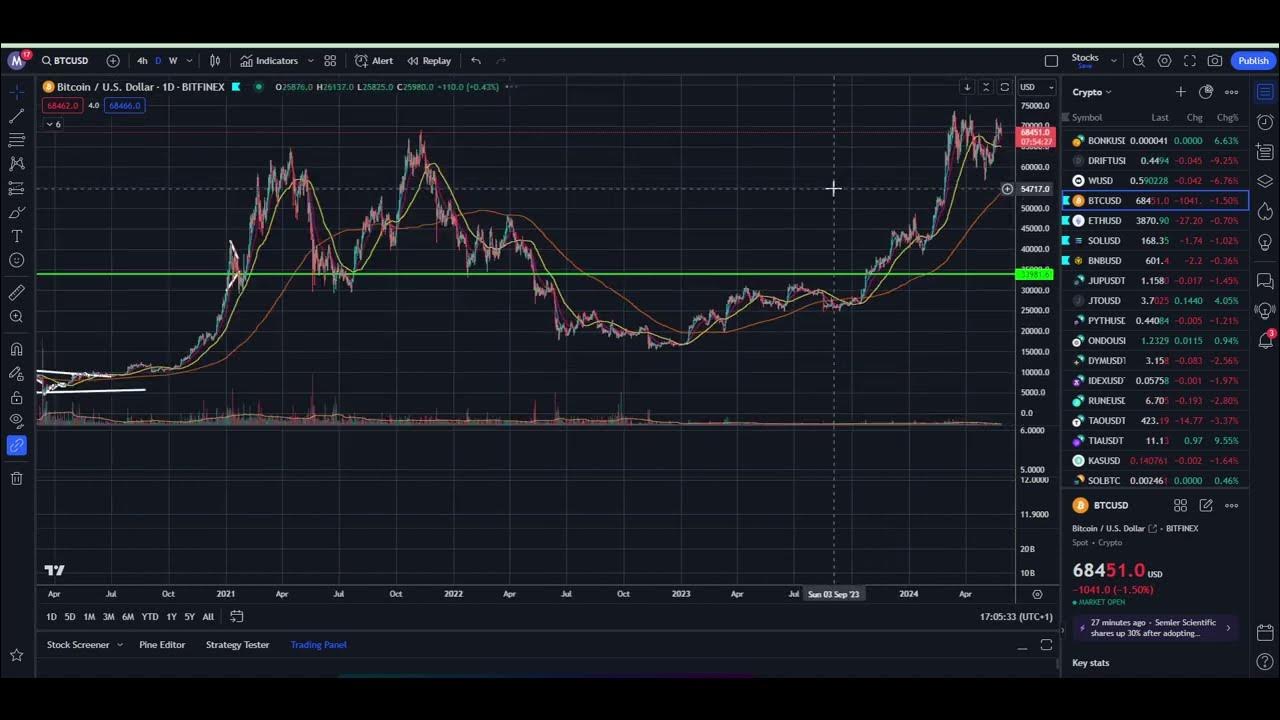Click the buy price 68466.0 button
The height and width of the screenshot is (720, 1280).
coord(125,105)
